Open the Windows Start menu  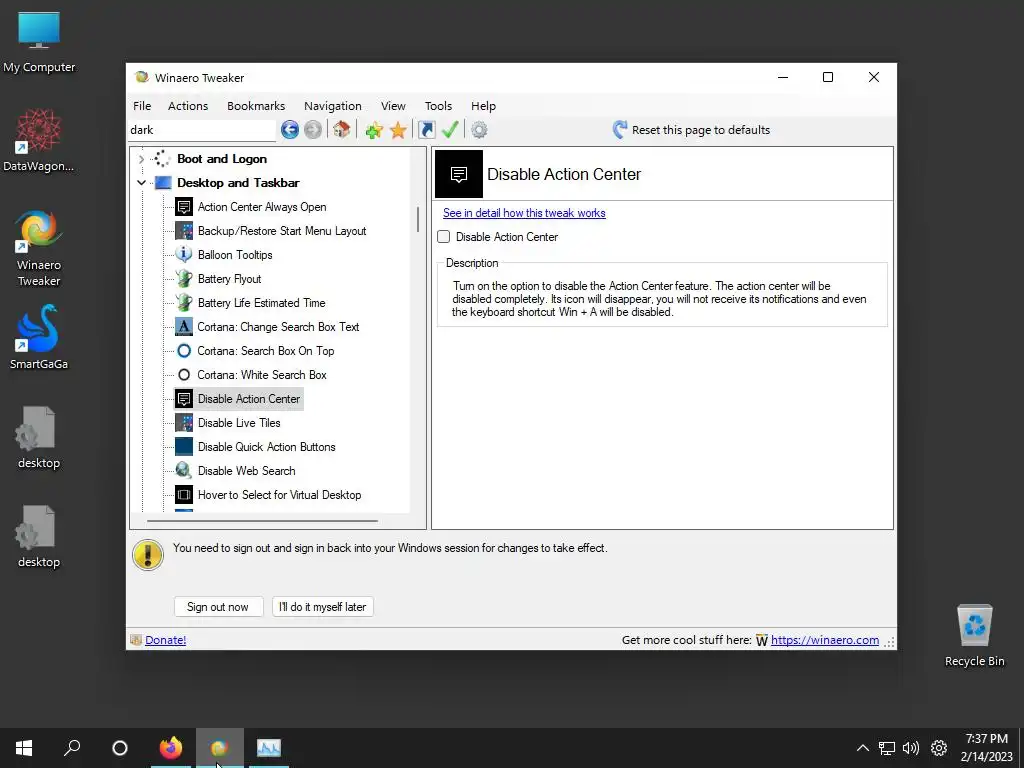click(24, 748)
